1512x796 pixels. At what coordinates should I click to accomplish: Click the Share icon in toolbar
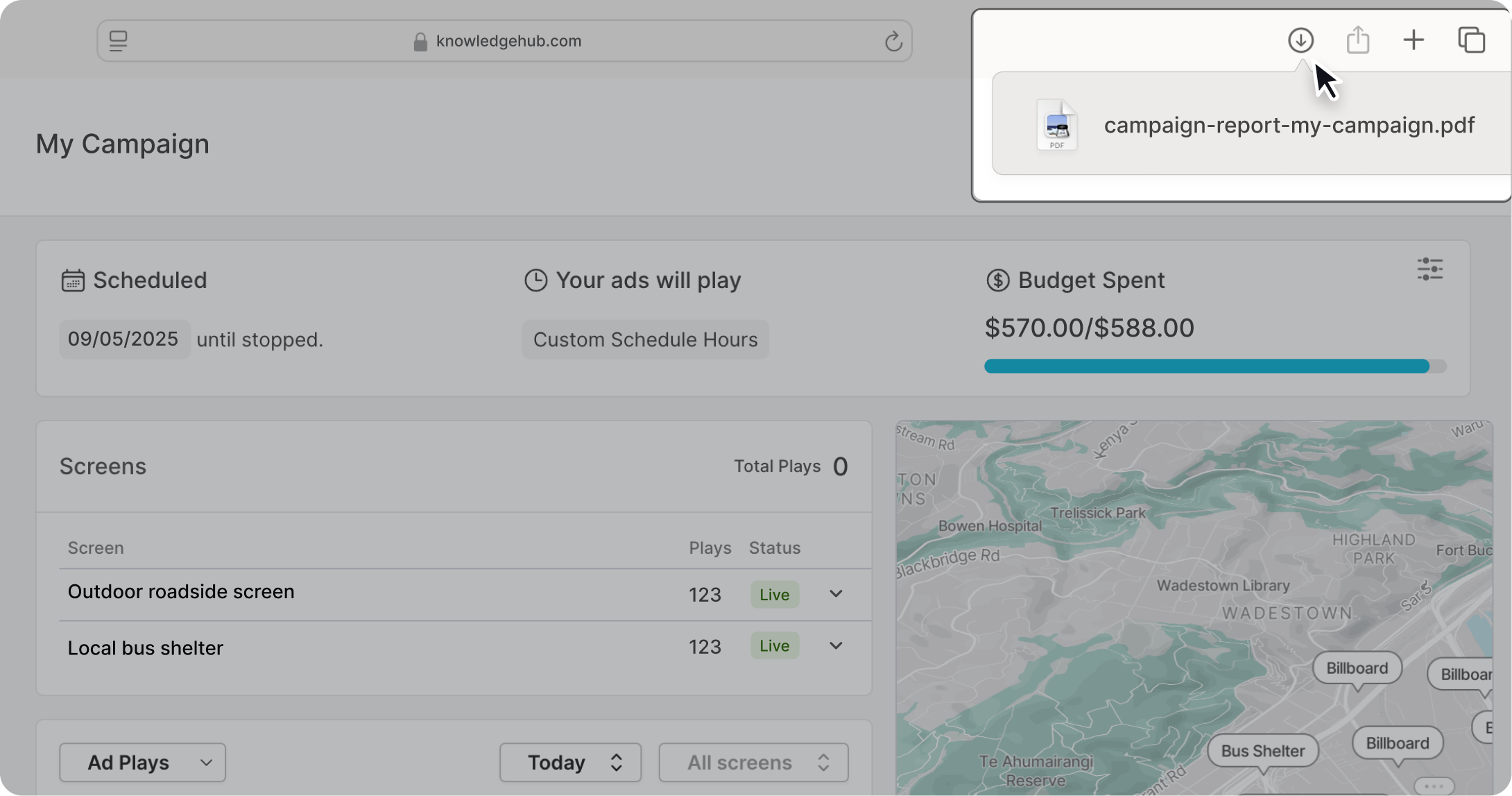click(1357, 40)
